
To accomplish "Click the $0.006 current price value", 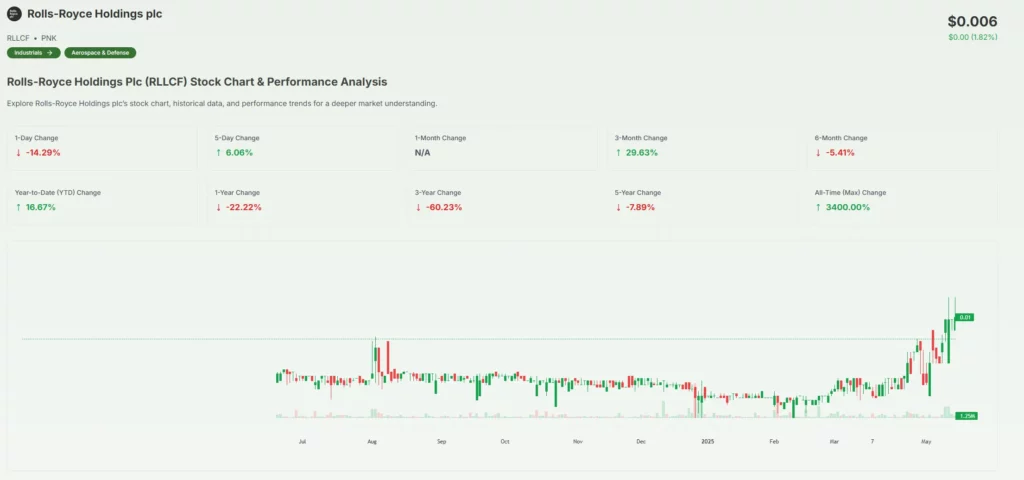I will tap(972, 21).
